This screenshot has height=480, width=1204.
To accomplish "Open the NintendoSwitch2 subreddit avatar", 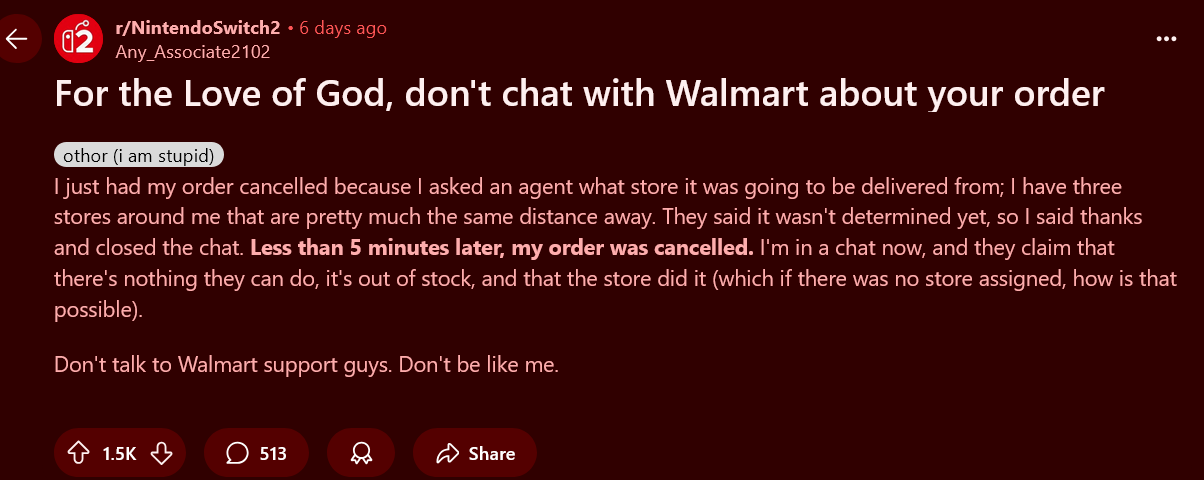I will click(x=78, y=39).
